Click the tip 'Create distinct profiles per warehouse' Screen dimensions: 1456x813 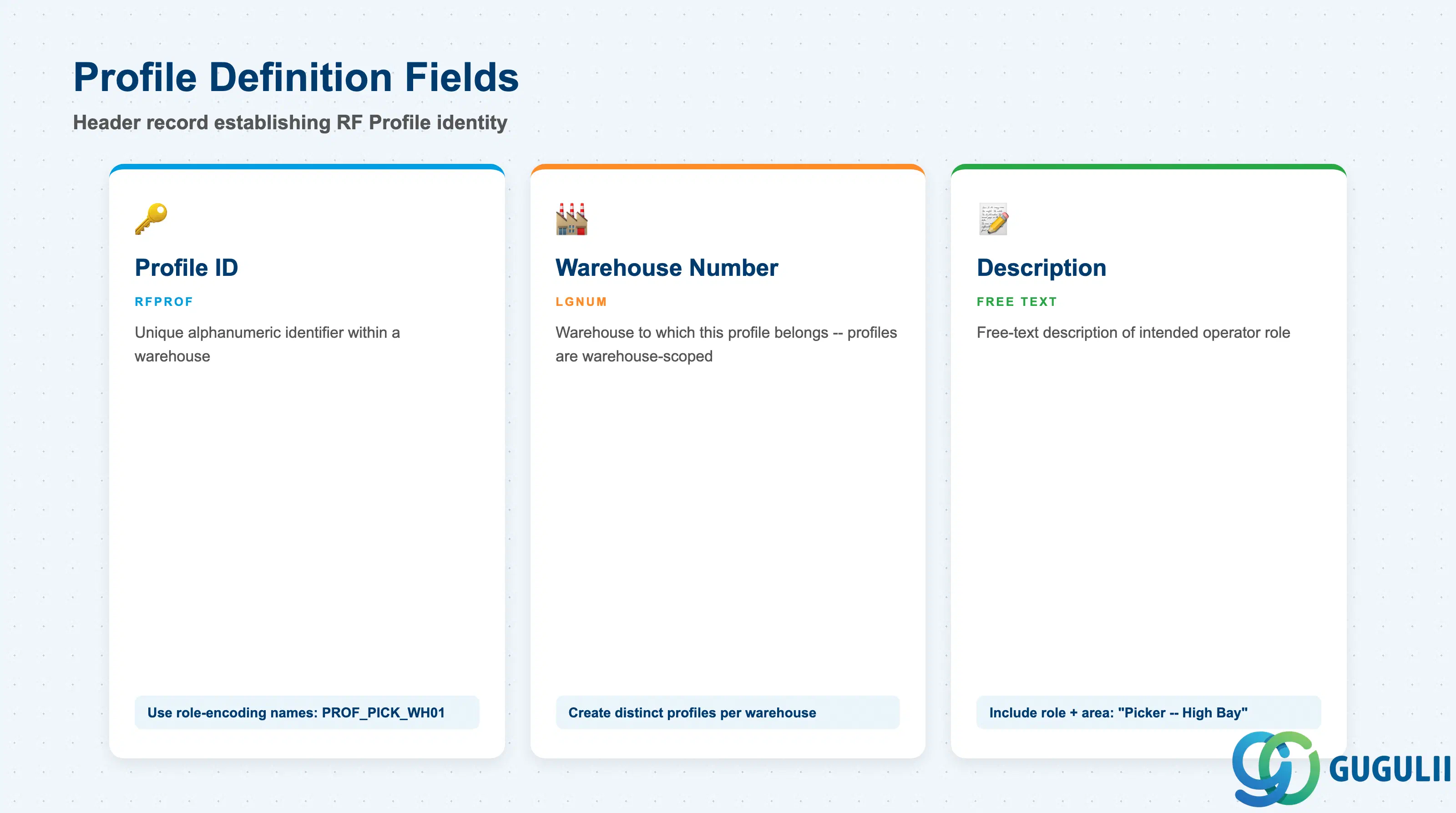click(x=728, y=712)
